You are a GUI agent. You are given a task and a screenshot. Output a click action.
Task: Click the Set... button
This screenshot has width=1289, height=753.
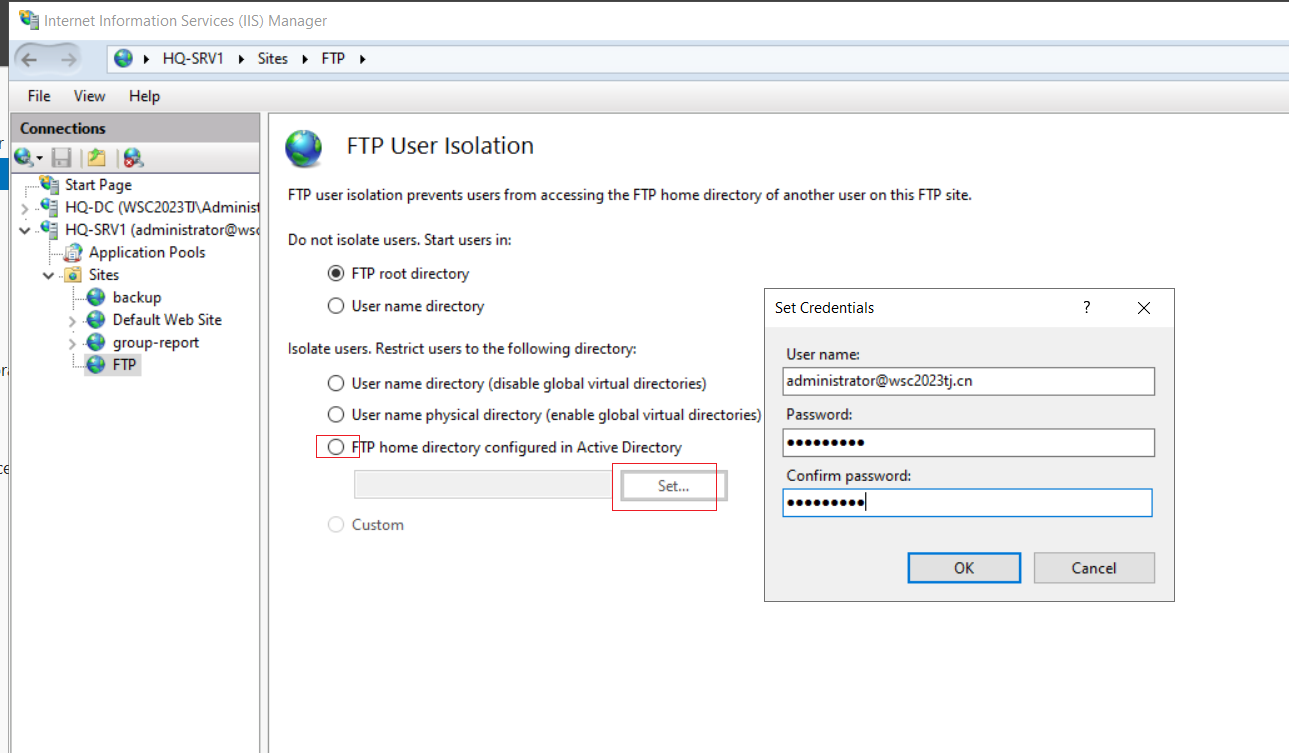point(674,486)
